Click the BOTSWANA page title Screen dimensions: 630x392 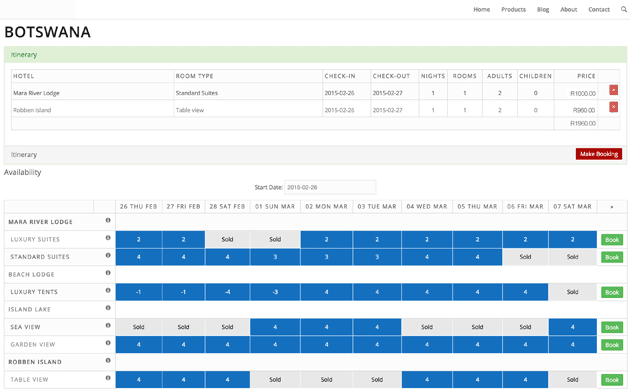pyautogui.click(x=47, y=32)
